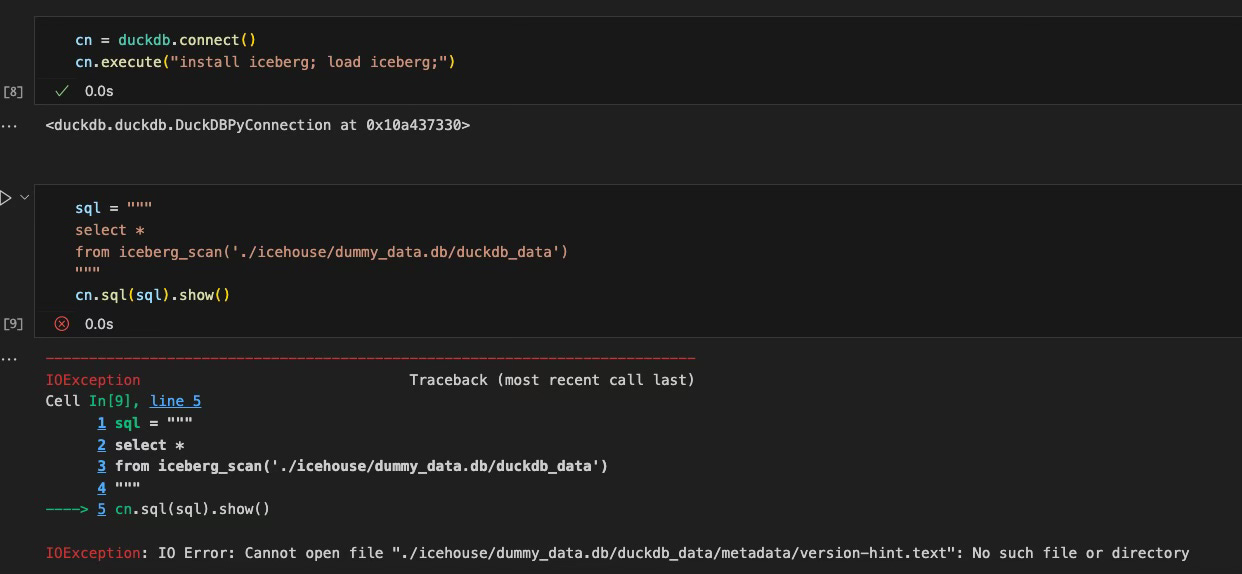Open output actions ellipsis for cell 9 error

pyautogui.click(x=9, y=358)
